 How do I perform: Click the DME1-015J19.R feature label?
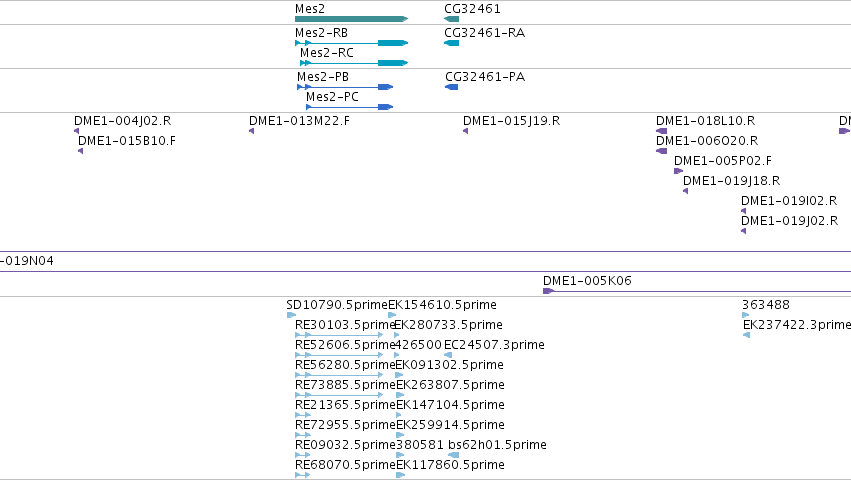pyautogui.click(x=511, y=121)
